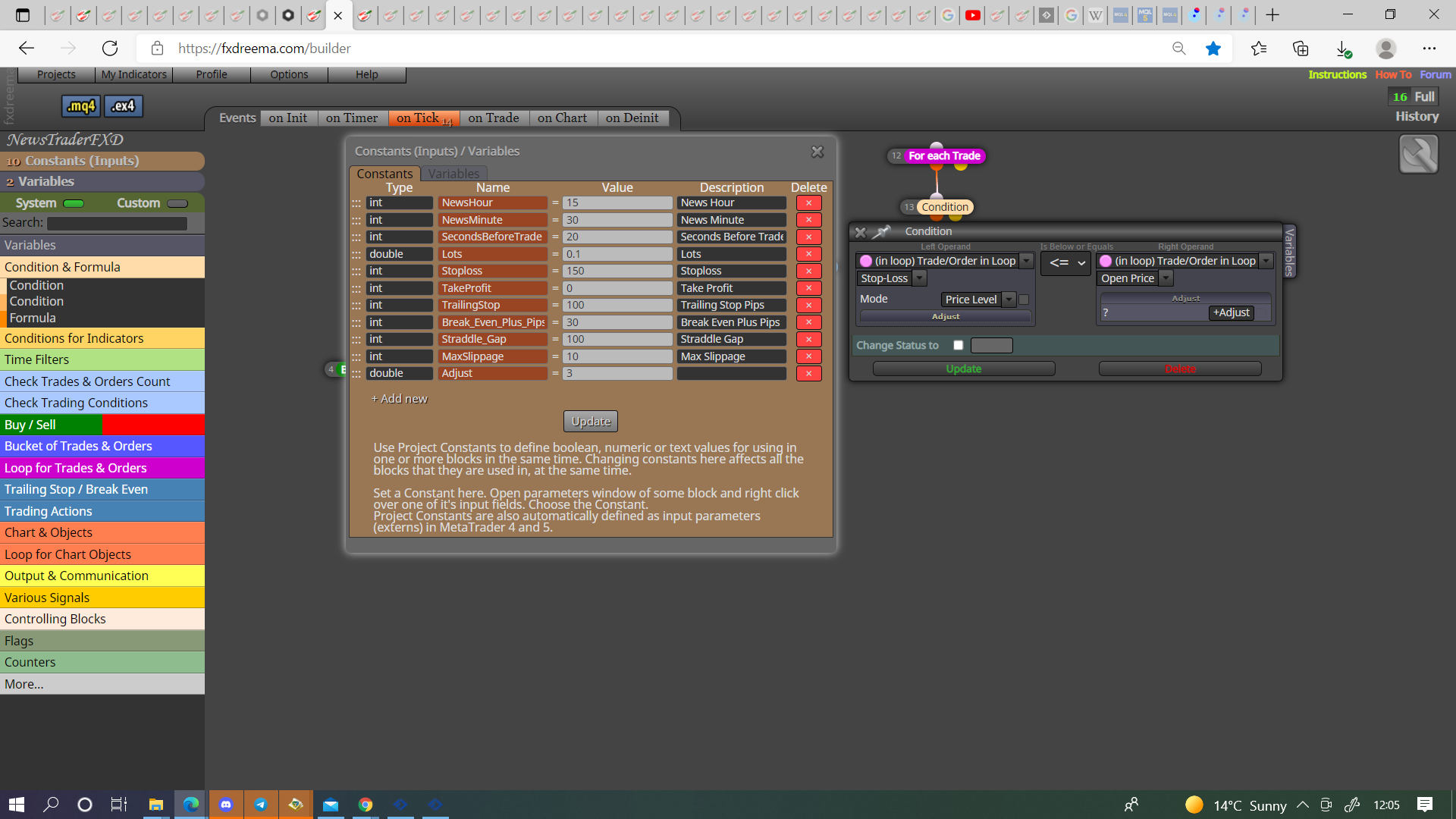Open File Explorer from the taskbar
The image size is (1456, 819).
[155, 805]
